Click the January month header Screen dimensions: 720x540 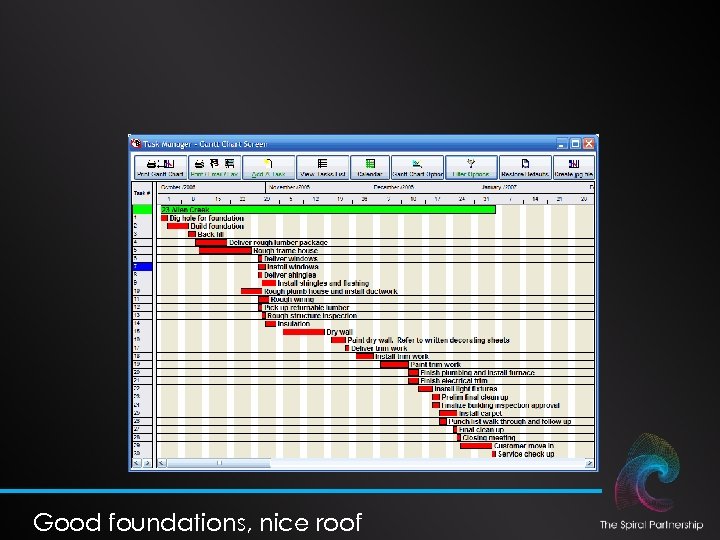[499, 187]
